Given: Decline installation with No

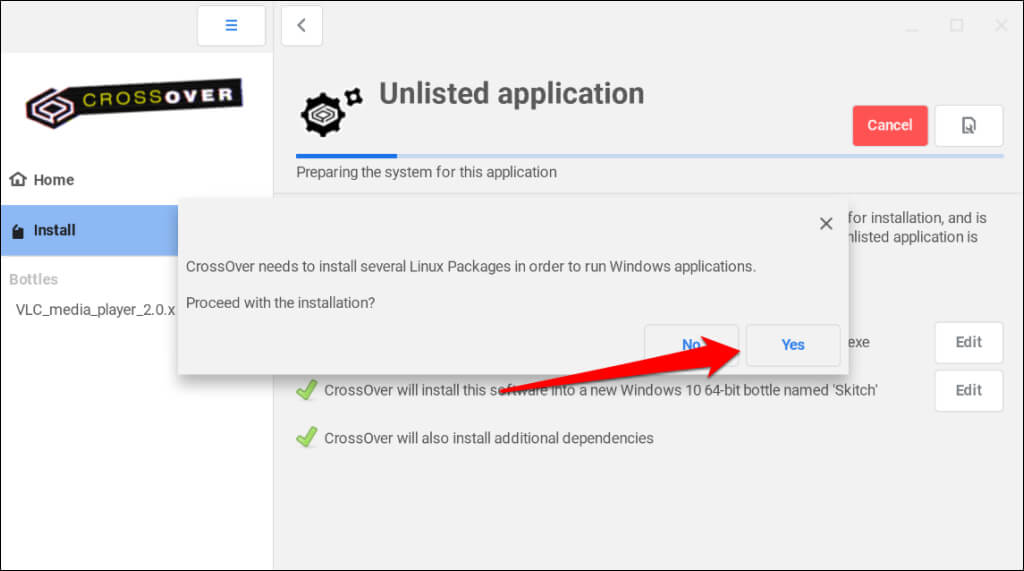Looking at the screenshot, I should [x=690, y=345].
